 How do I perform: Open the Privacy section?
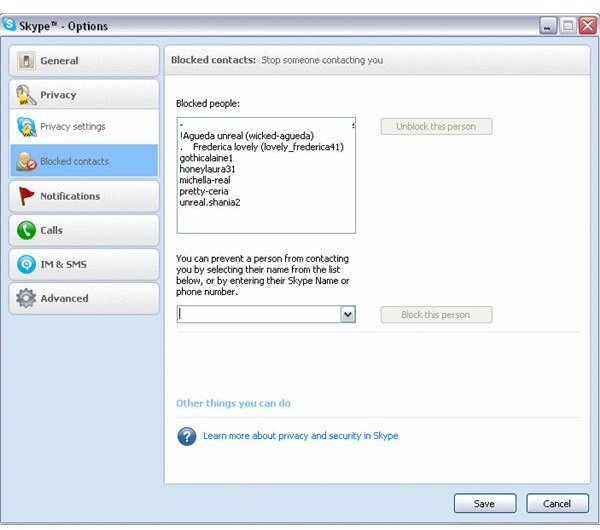[x=84, y=95]
